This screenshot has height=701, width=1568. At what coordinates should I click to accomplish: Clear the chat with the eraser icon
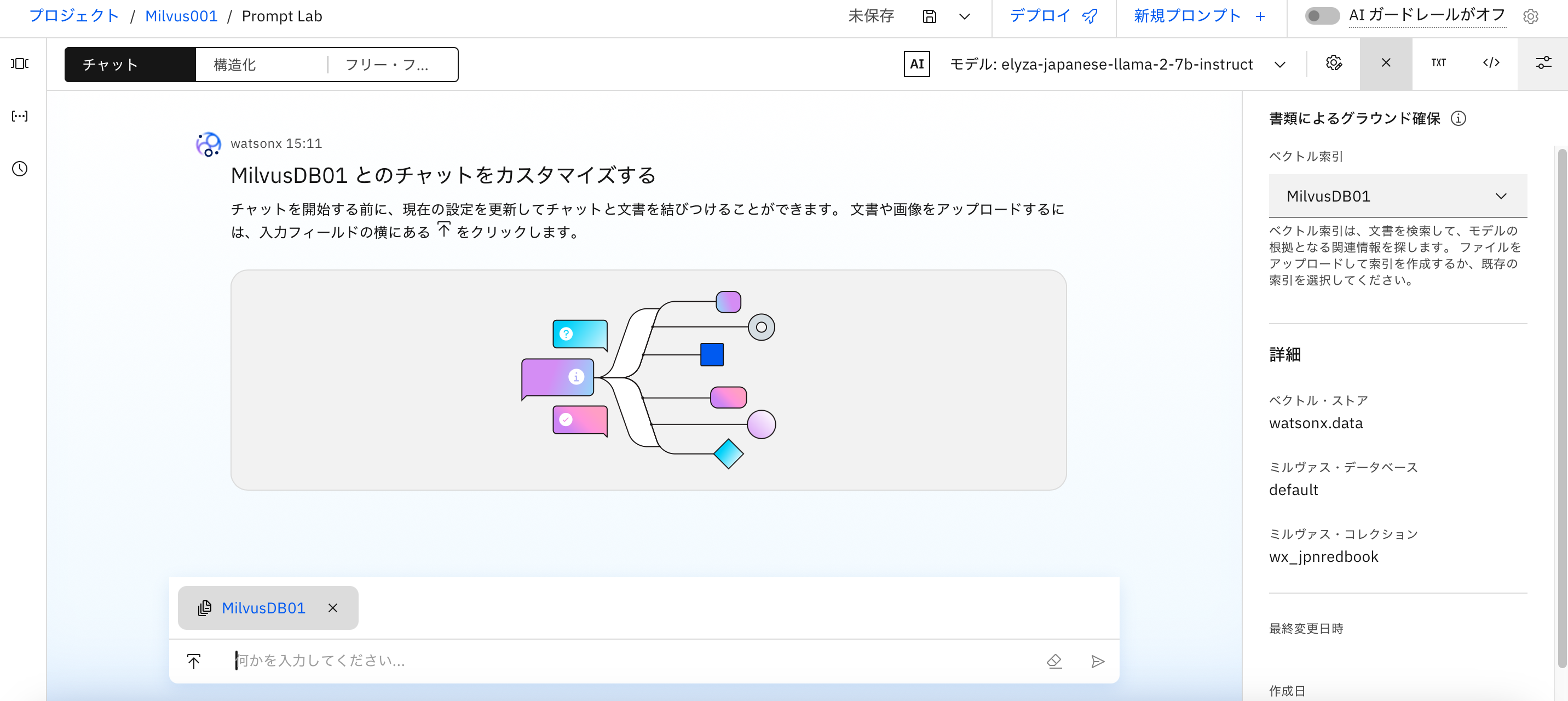[x=1055, y=661]
